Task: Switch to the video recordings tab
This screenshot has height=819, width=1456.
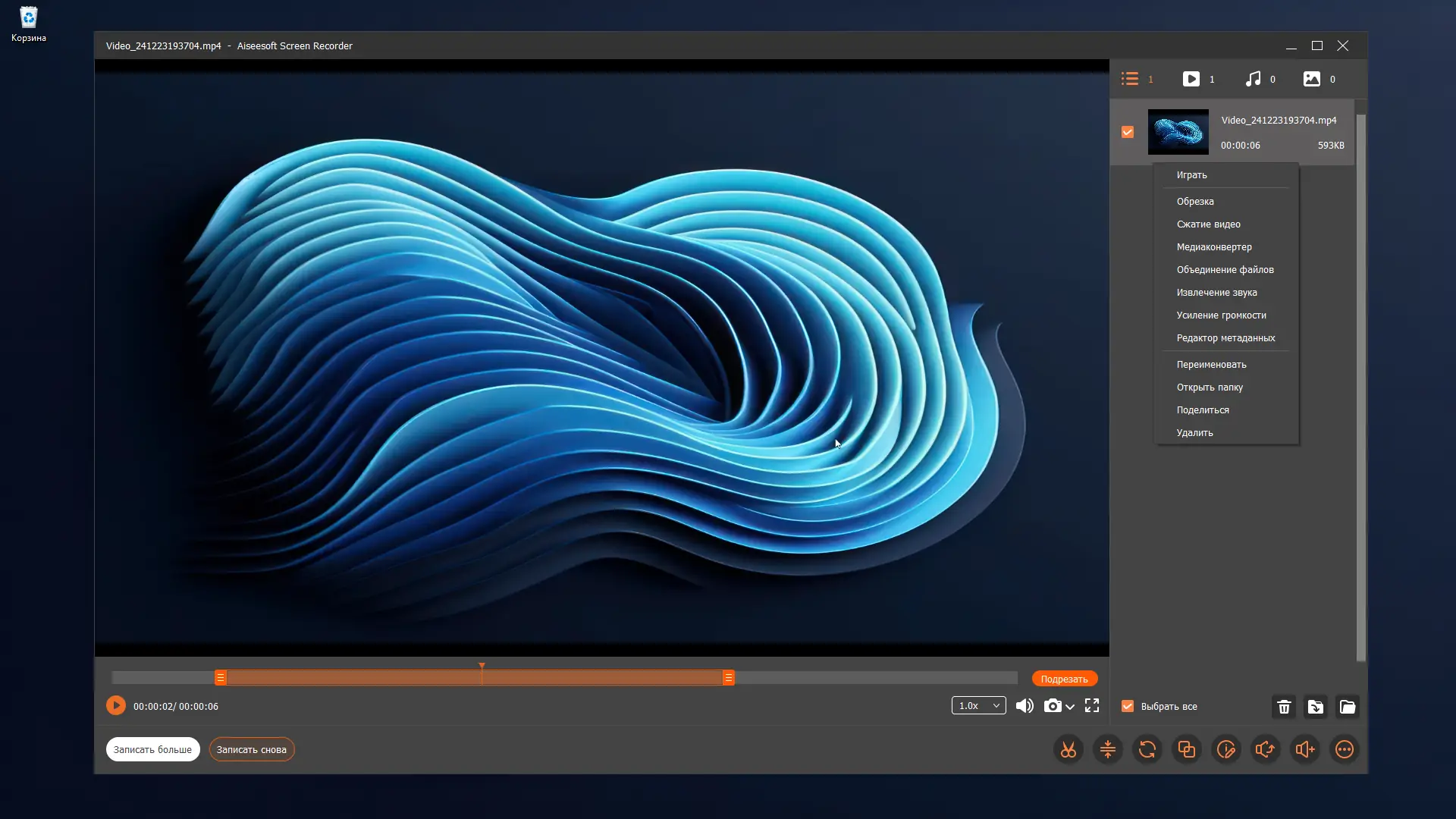Action: [x=1191, y=79]
